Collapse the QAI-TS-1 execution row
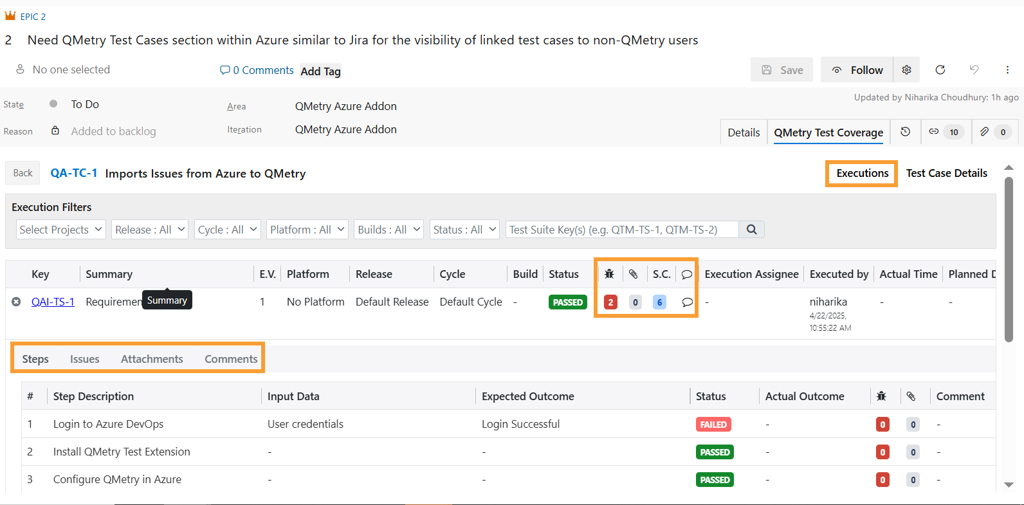 [16, 302]
